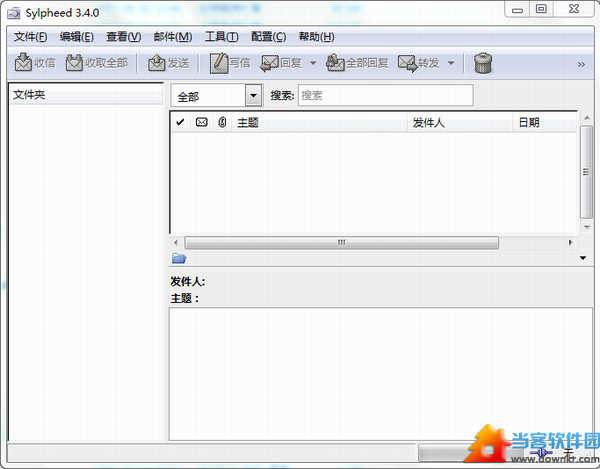Click the 文件夹 folder pane header
The width and height of the screenshot is (600, 469).
[86, 94]
